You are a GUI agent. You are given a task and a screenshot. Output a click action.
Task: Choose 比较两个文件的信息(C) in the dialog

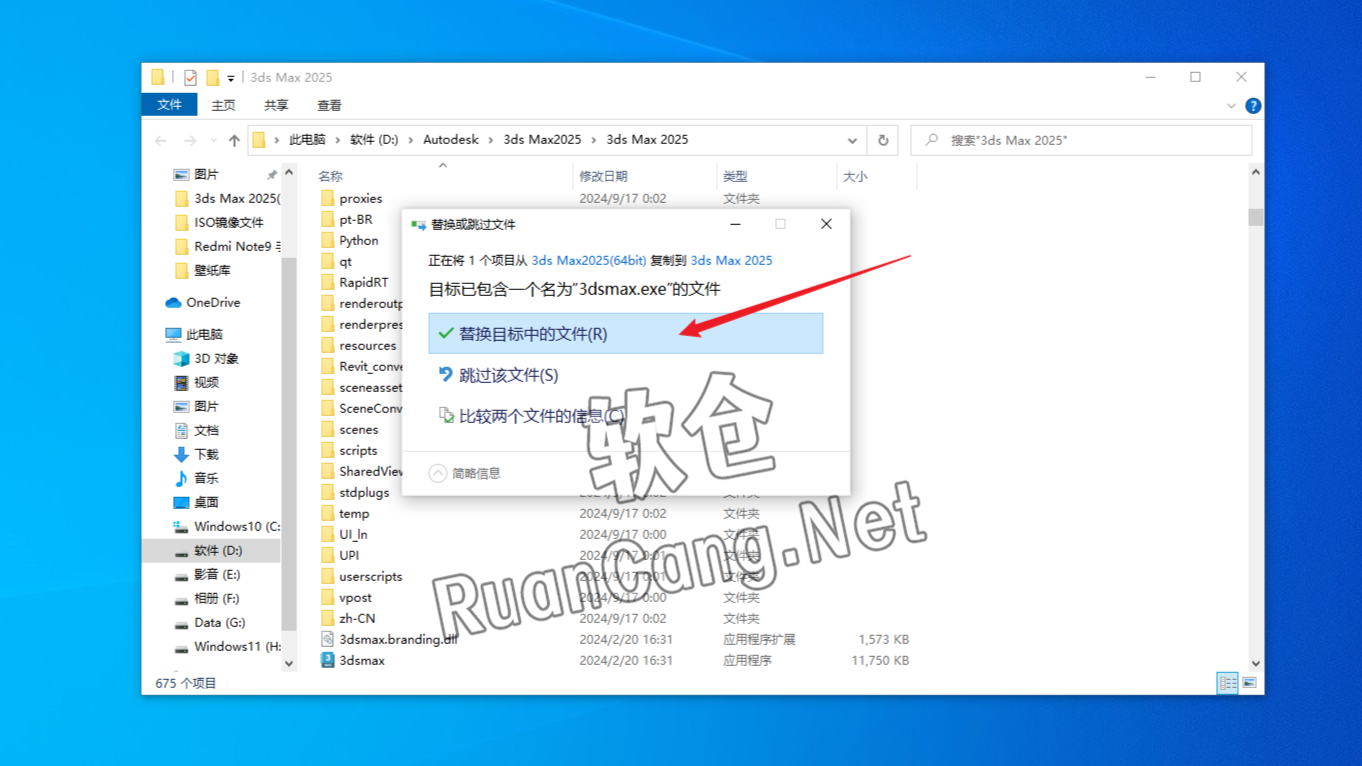[626, 416]
